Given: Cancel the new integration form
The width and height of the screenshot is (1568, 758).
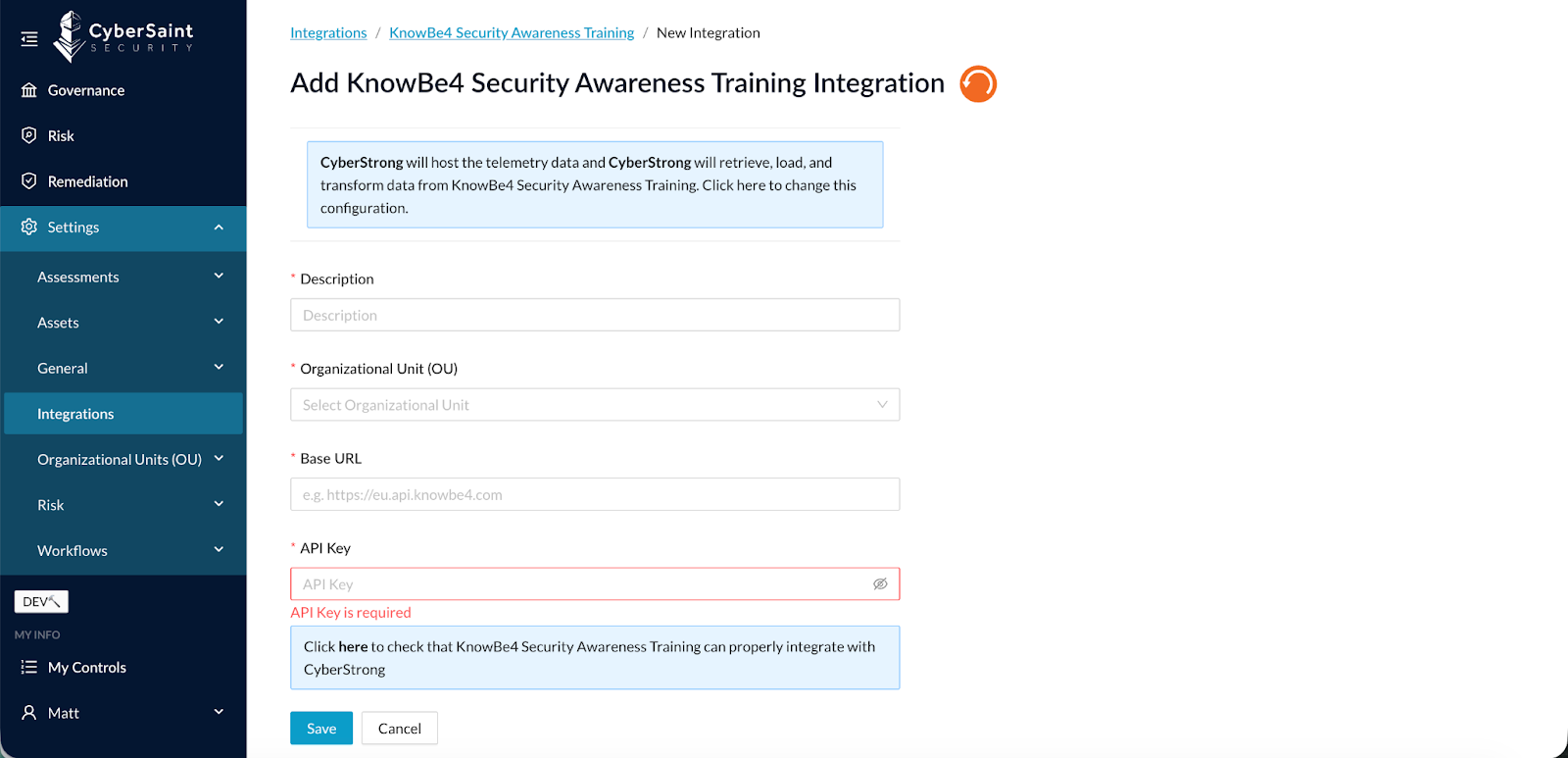Looking at the screenshot, I should (399, 729).
